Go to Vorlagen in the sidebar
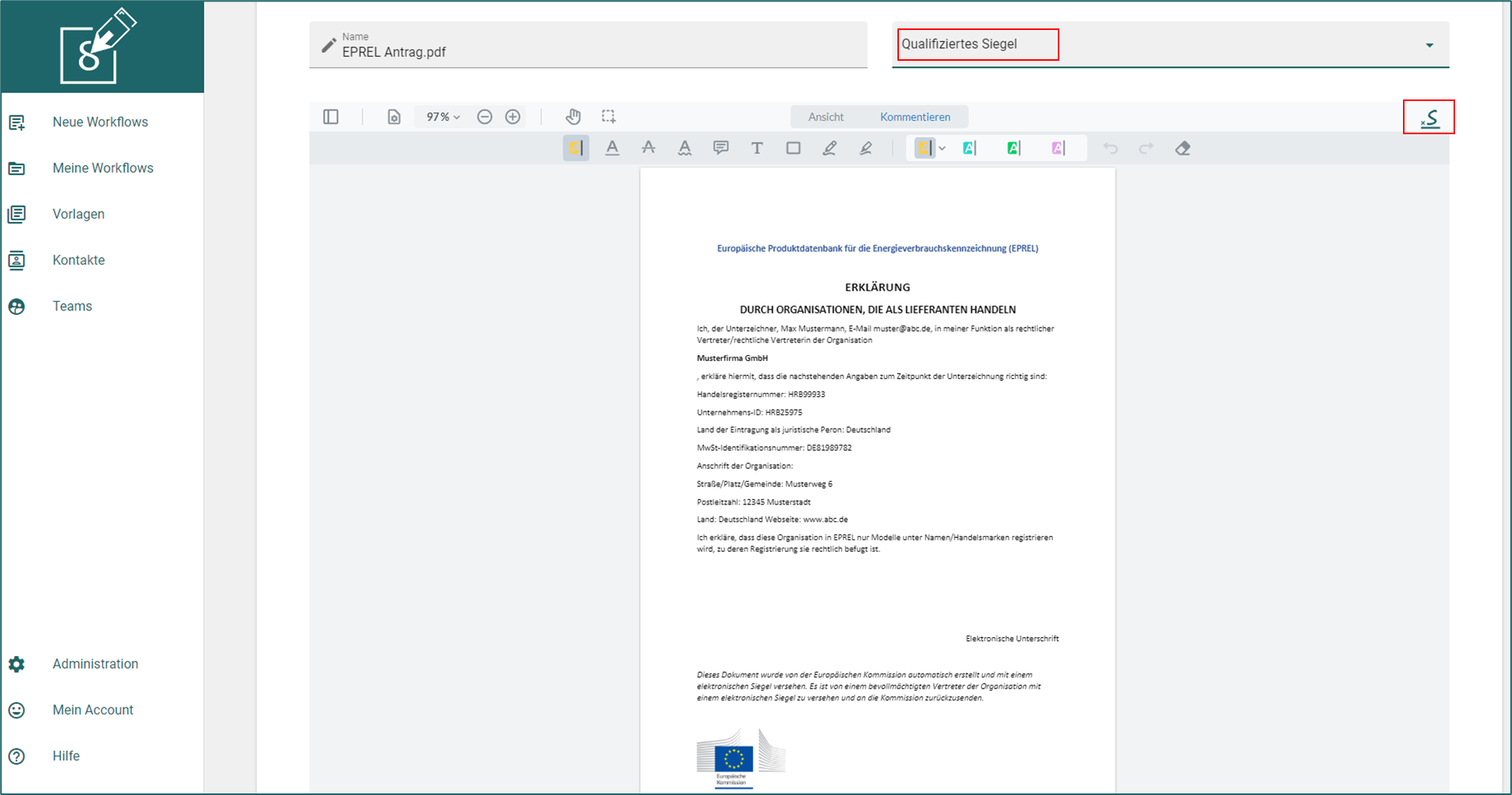 pyautogui.click(x=78, y=214)
